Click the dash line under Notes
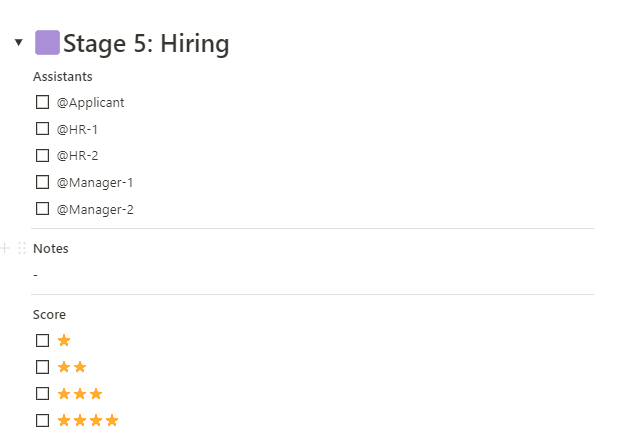The image size is (626, 442). click(x=36, y=273)
